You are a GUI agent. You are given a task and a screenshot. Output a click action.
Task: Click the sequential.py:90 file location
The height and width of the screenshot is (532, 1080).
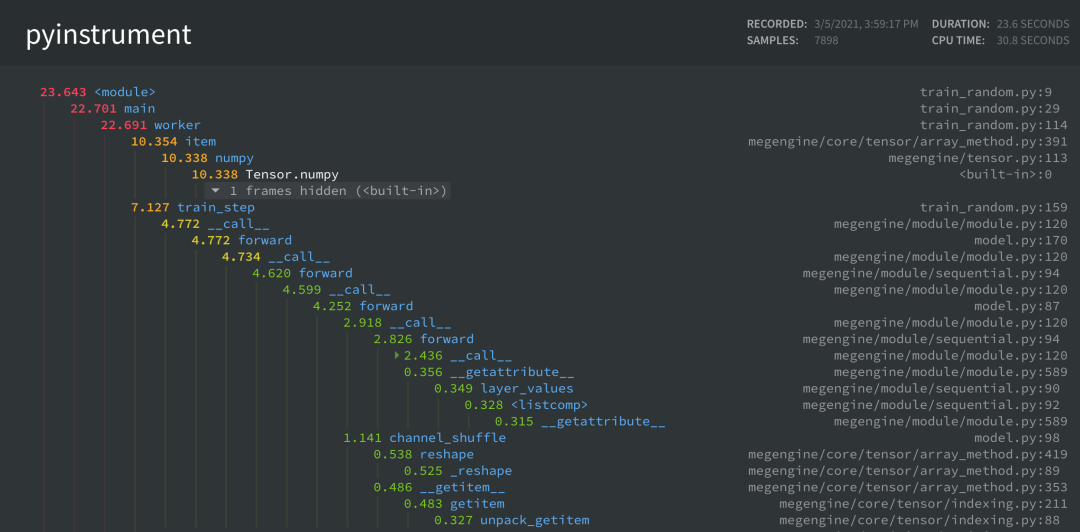pos(931,389)
